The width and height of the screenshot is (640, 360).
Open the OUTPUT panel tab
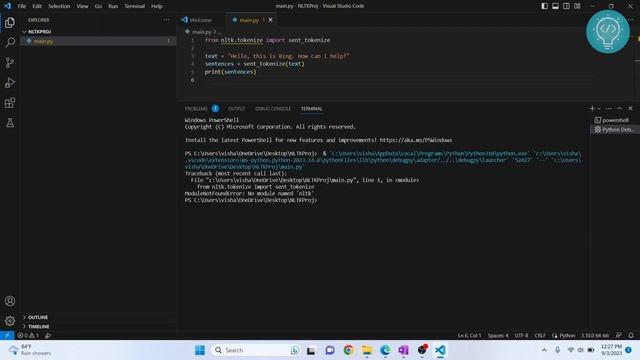236,109
